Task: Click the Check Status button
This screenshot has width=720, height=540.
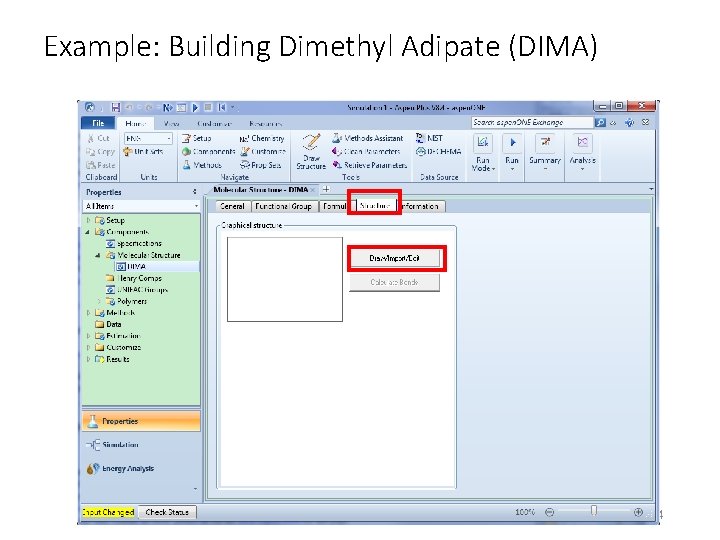Action: [x=167, y=512]
